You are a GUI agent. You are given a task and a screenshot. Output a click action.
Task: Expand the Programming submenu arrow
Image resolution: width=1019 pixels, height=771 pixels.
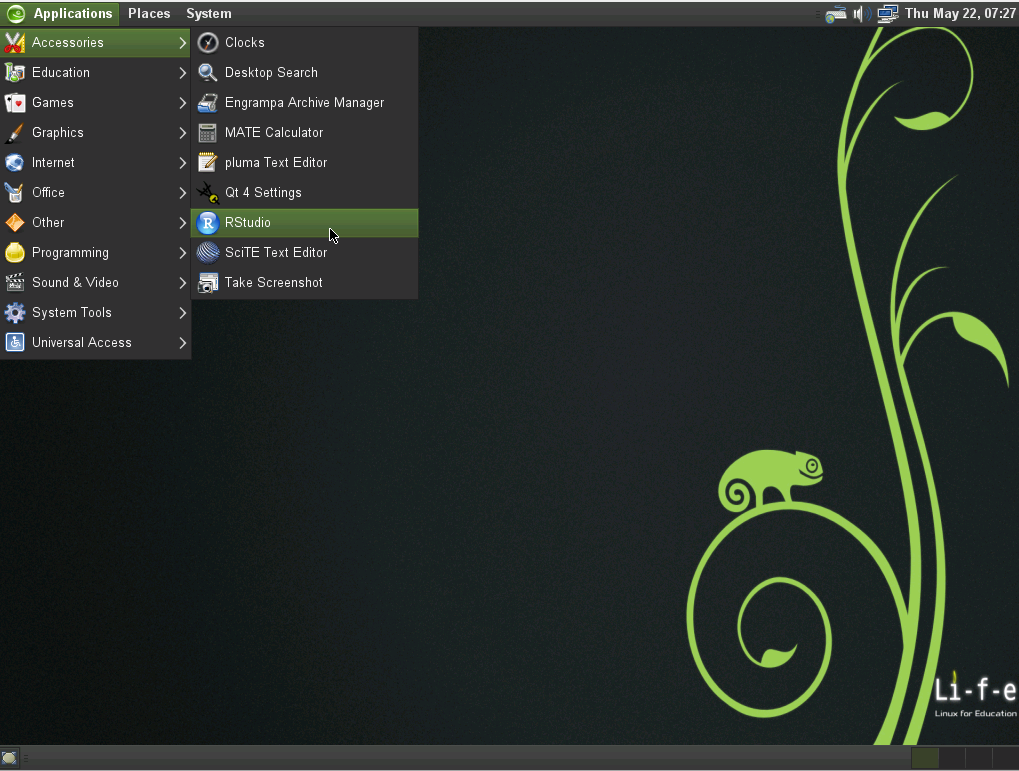[x=183, y=252]
